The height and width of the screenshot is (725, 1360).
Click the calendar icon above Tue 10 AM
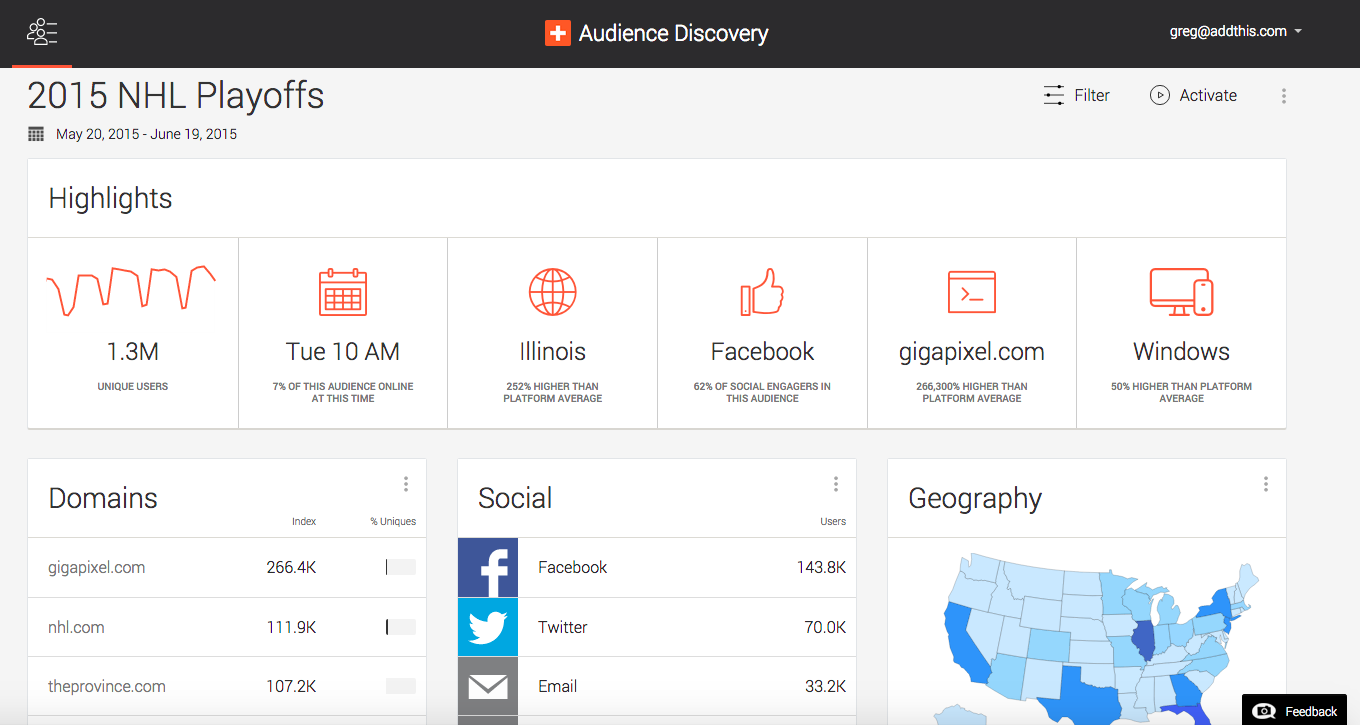[x=343, y=292]
